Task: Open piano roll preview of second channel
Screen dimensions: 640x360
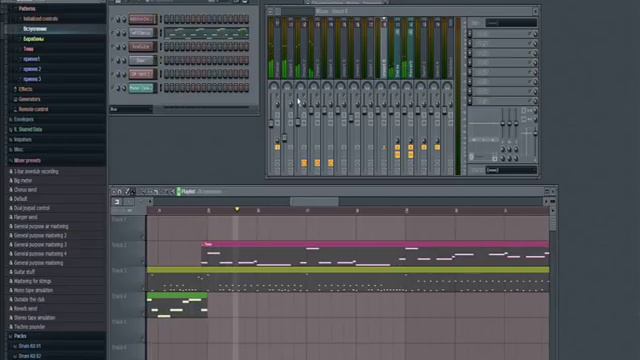Action: 206,33
